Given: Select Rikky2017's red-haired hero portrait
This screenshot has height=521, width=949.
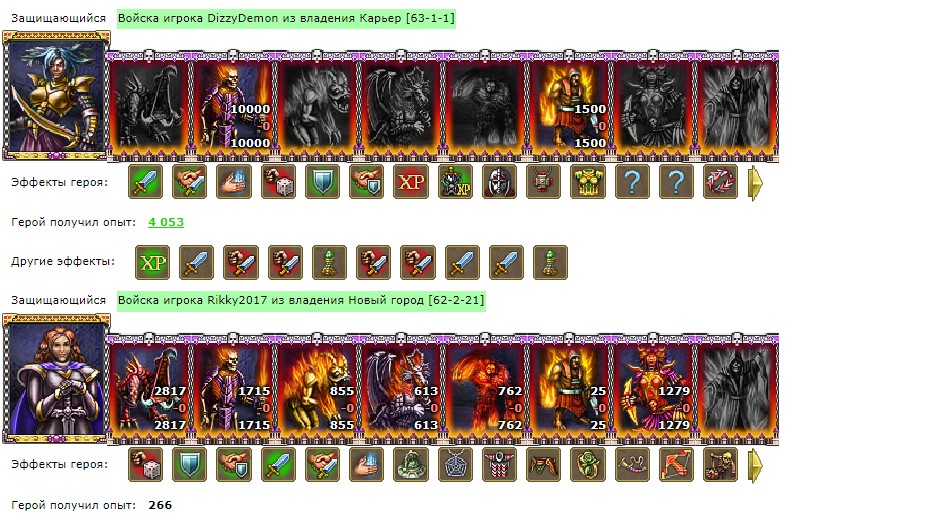Looking at the screenshot, I should [x=56, y=378].
